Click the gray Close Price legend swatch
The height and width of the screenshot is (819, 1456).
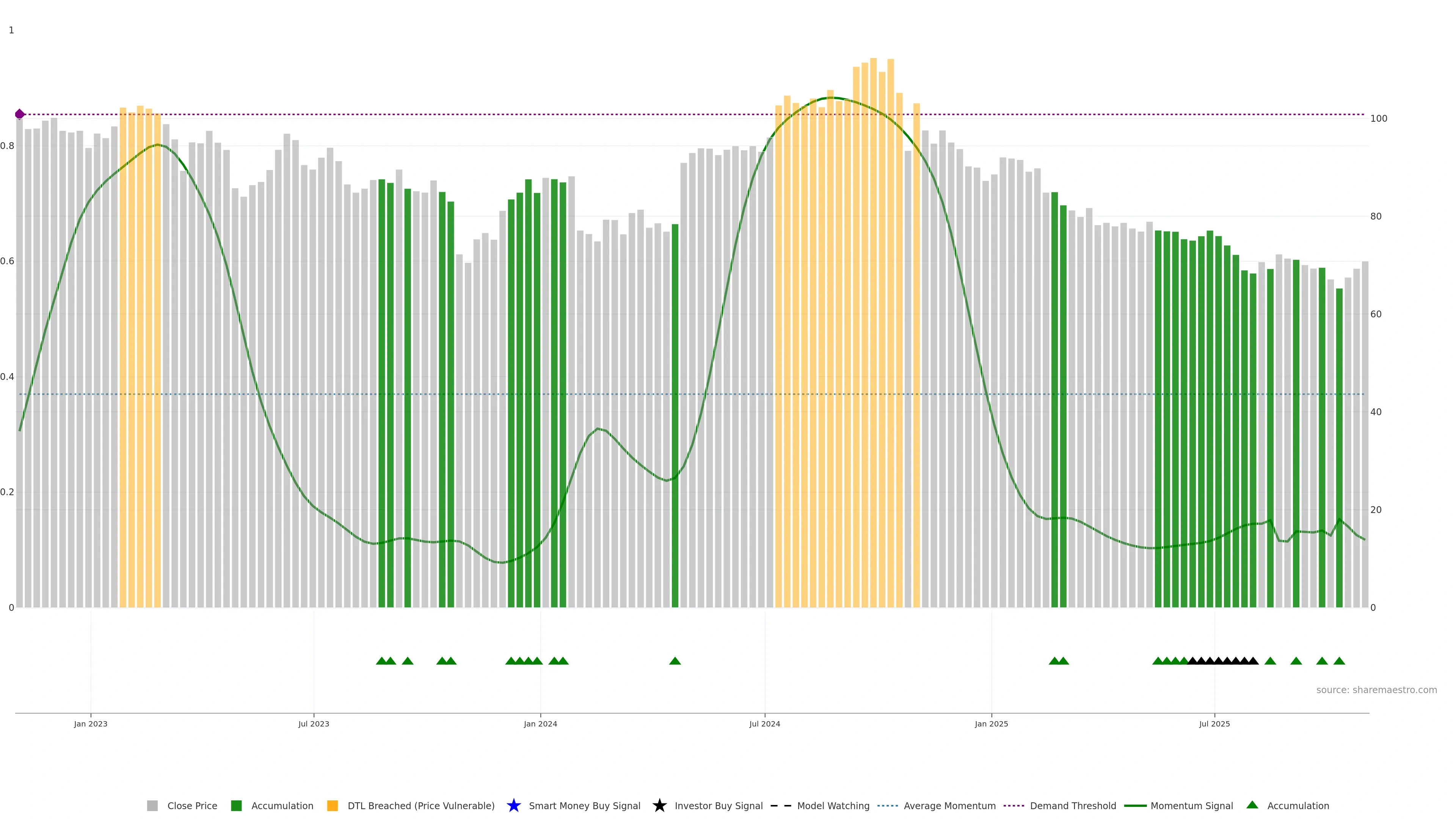(x=152, y=805)
